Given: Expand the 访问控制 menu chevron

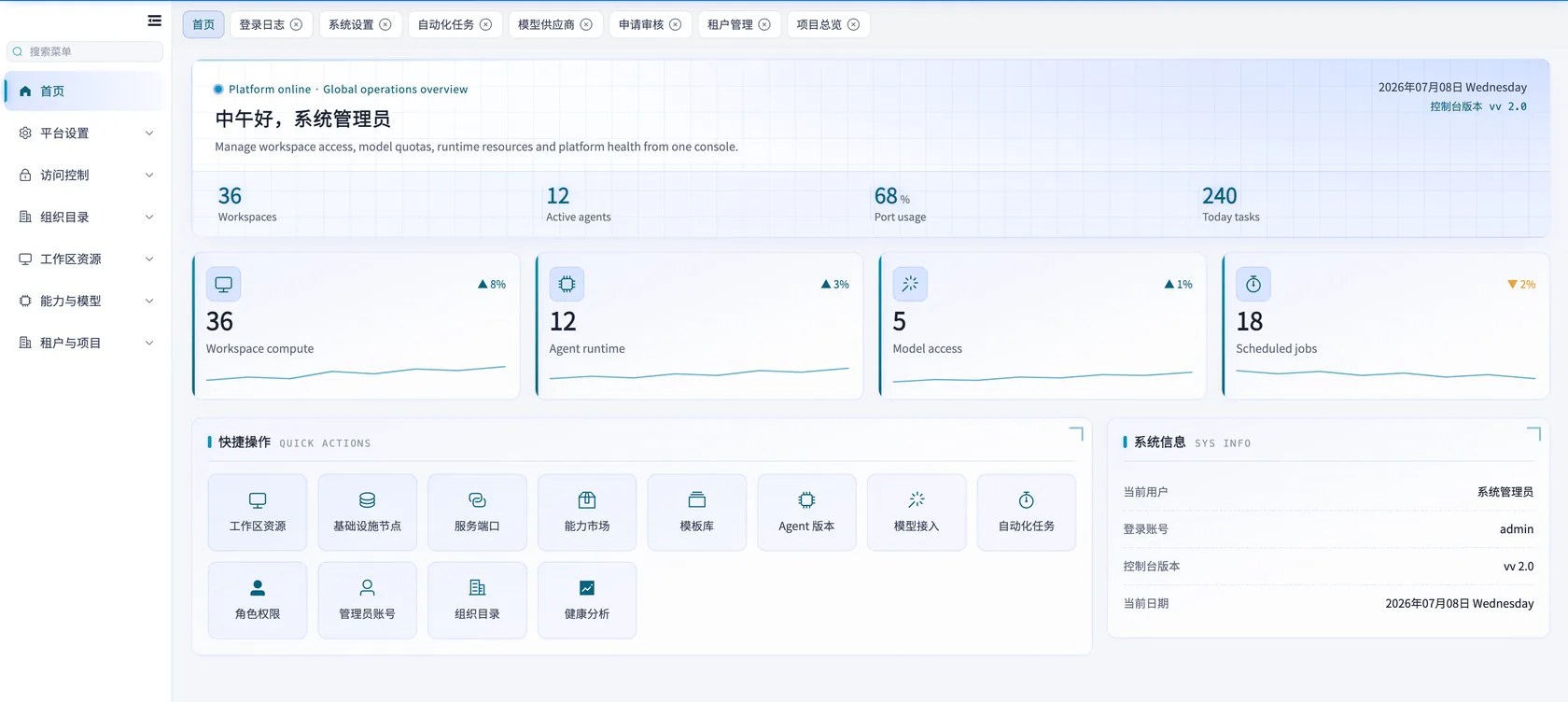Looking at the screenshot, I should [x=149, y=175].
